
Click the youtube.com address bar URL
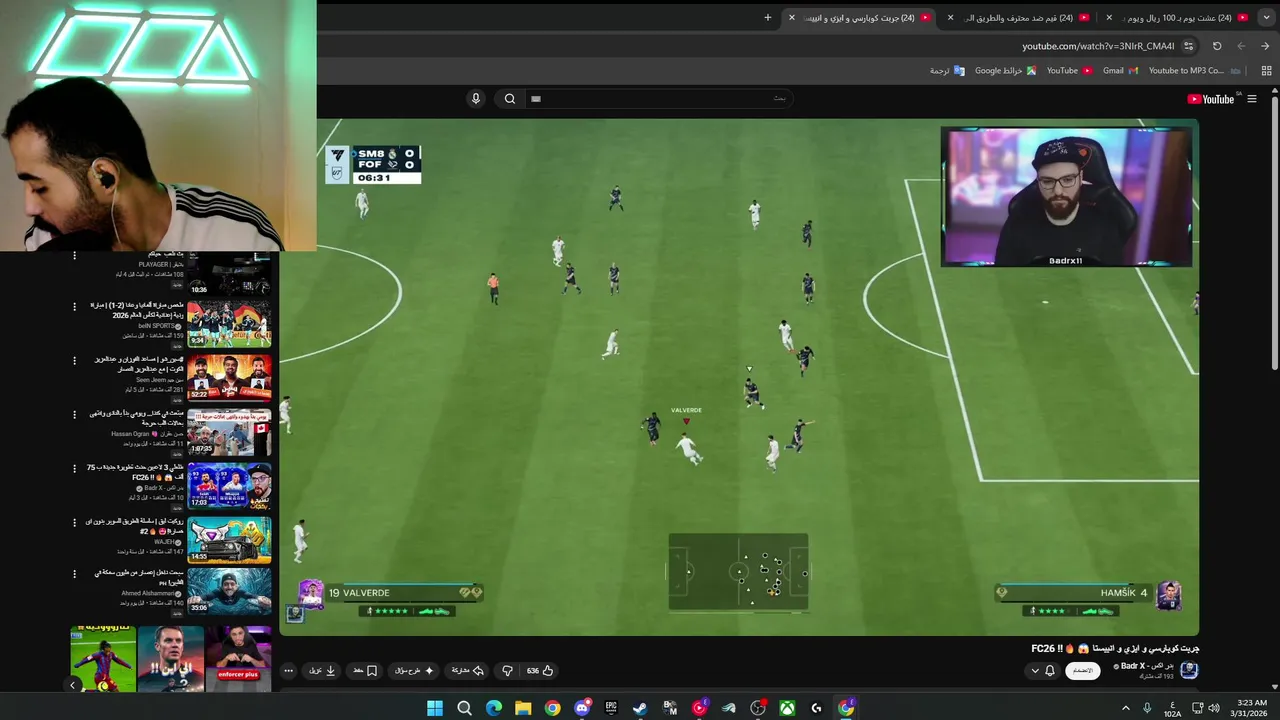1098,46
